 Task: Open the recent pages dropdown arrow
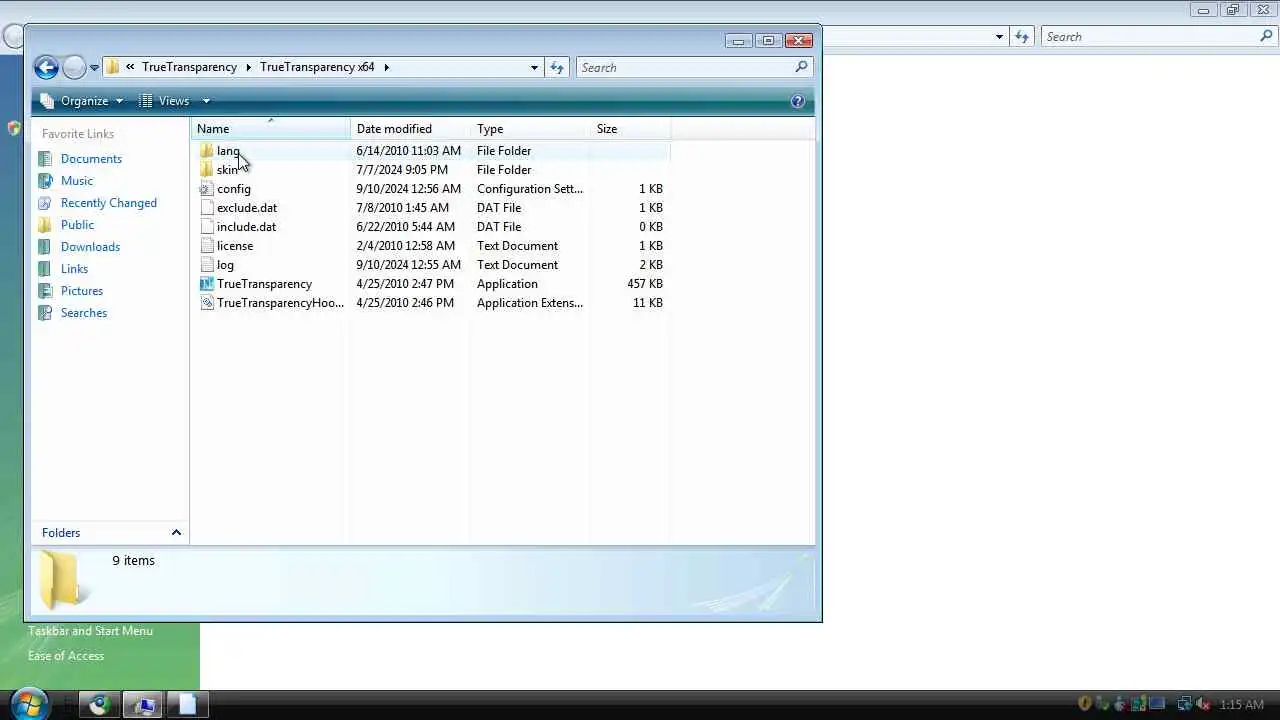[x=94, y=68]
